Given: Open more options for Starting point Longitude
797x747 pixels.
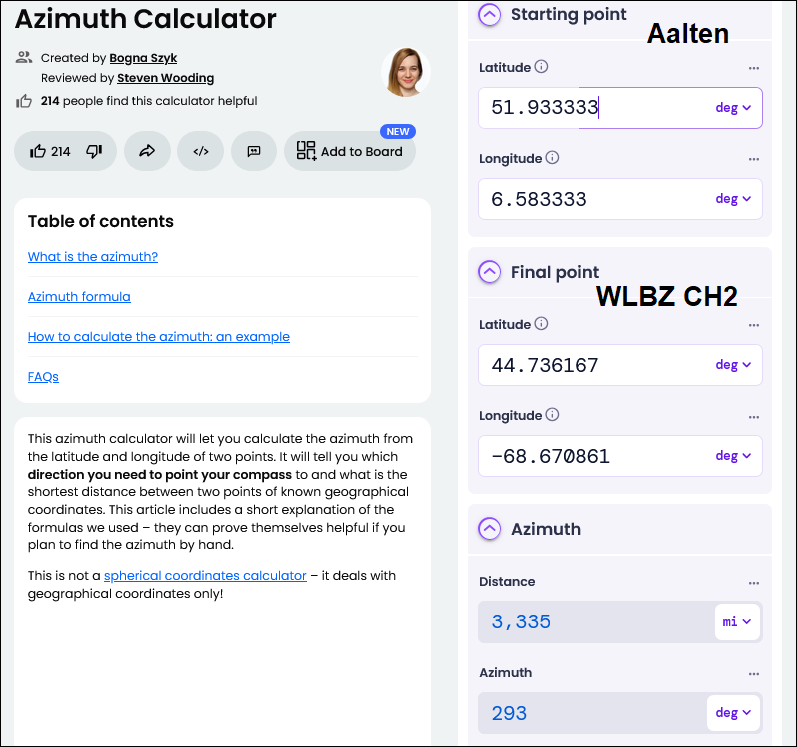Looking at the screenshot, I should 754,159.
